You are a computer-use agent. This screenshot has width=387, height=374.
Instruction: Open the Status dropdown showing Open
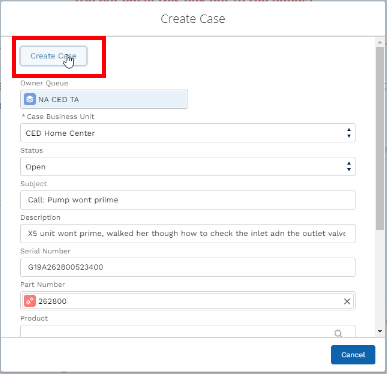188,167
